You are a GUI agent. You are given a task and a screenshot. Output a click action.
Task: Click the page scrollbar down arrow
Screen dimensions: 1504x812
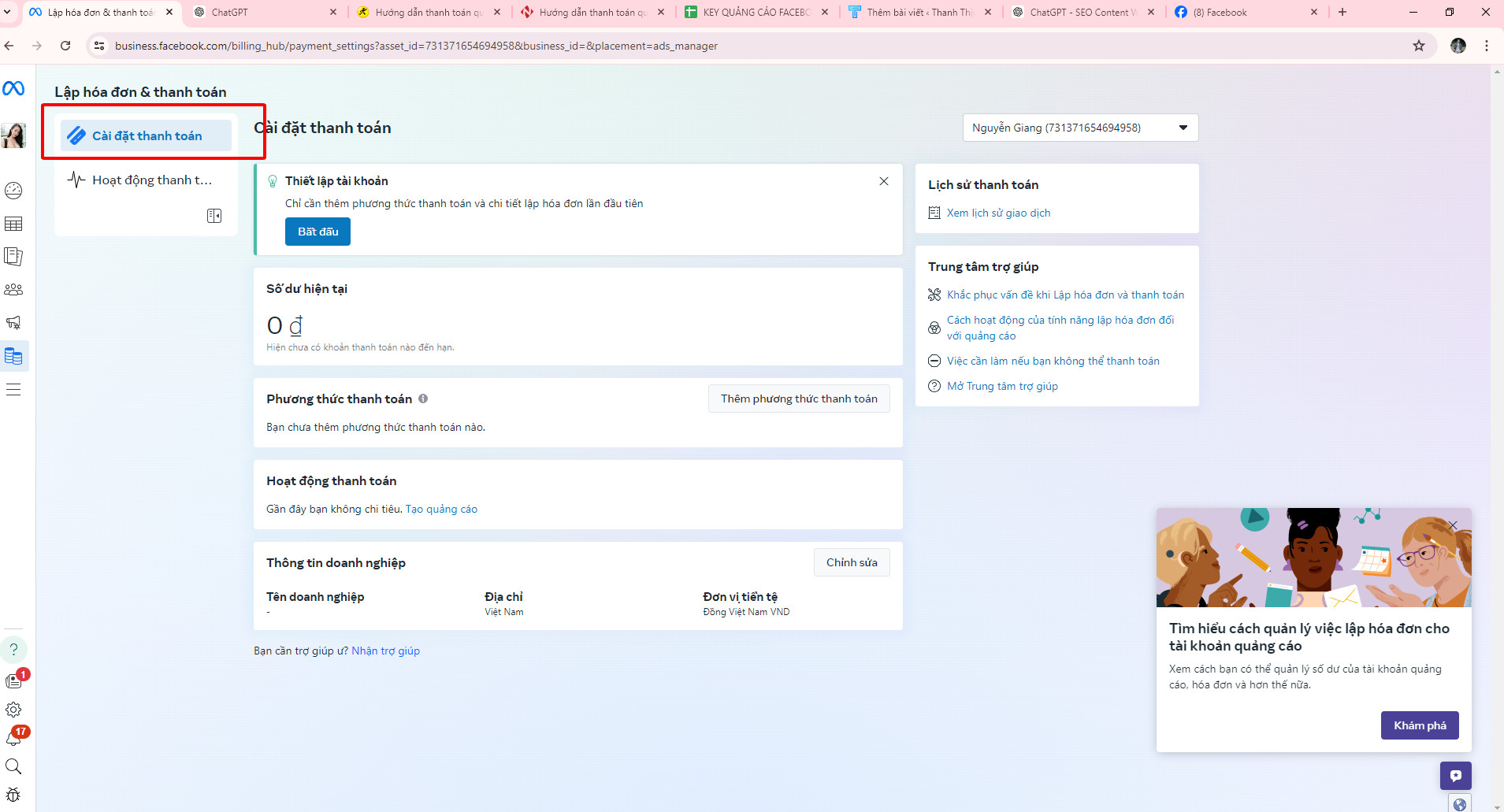coord(1497,806)
